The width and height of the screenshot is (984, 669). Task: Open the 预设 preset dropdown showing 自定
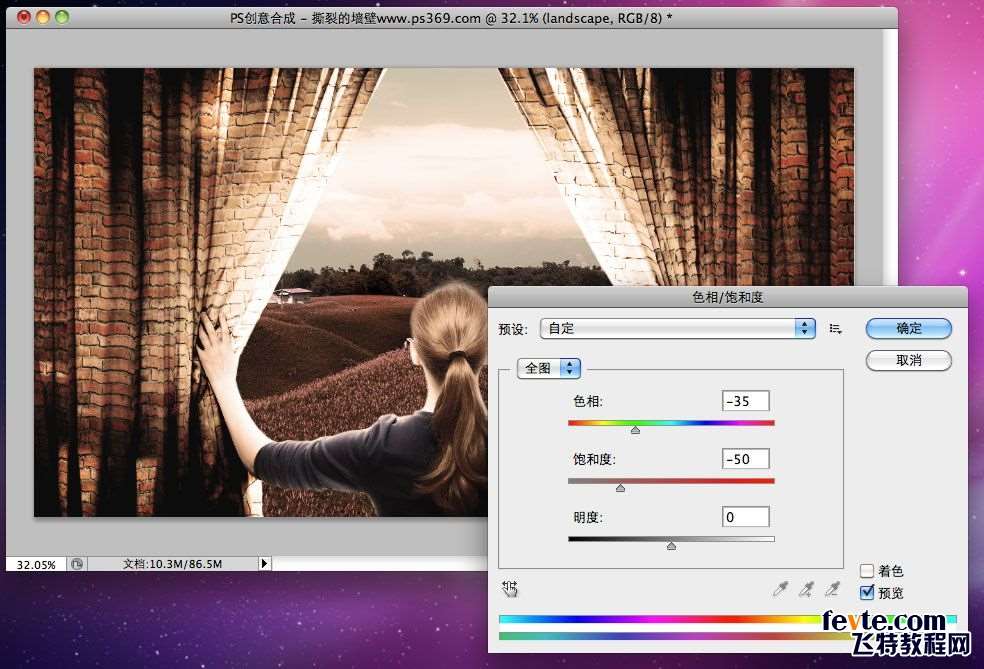pyautogui.click(x=677, y=328)
